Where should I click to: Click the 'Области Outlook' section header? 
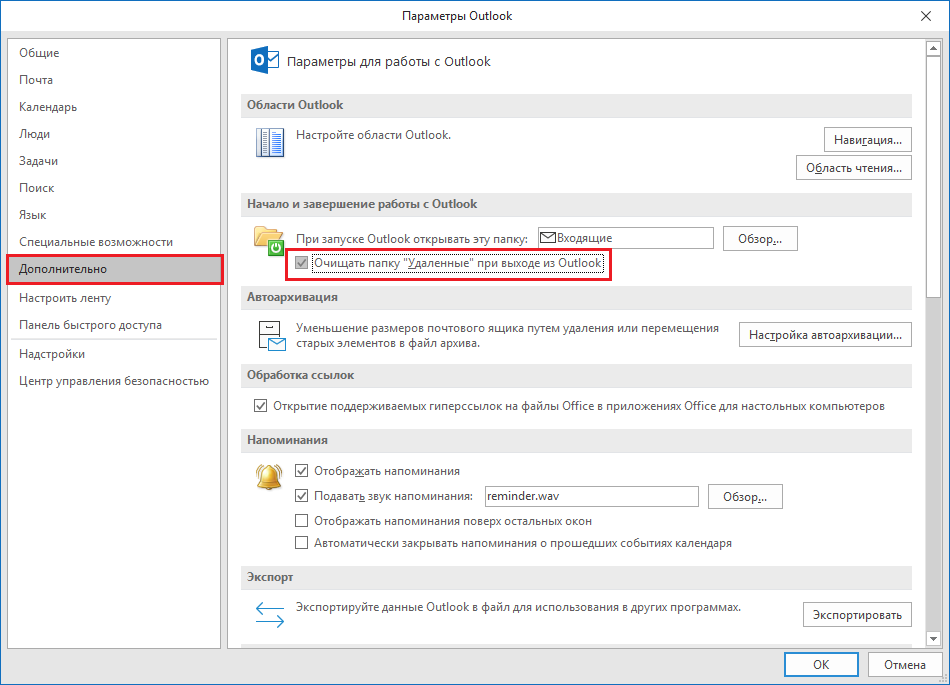[576, 105]
